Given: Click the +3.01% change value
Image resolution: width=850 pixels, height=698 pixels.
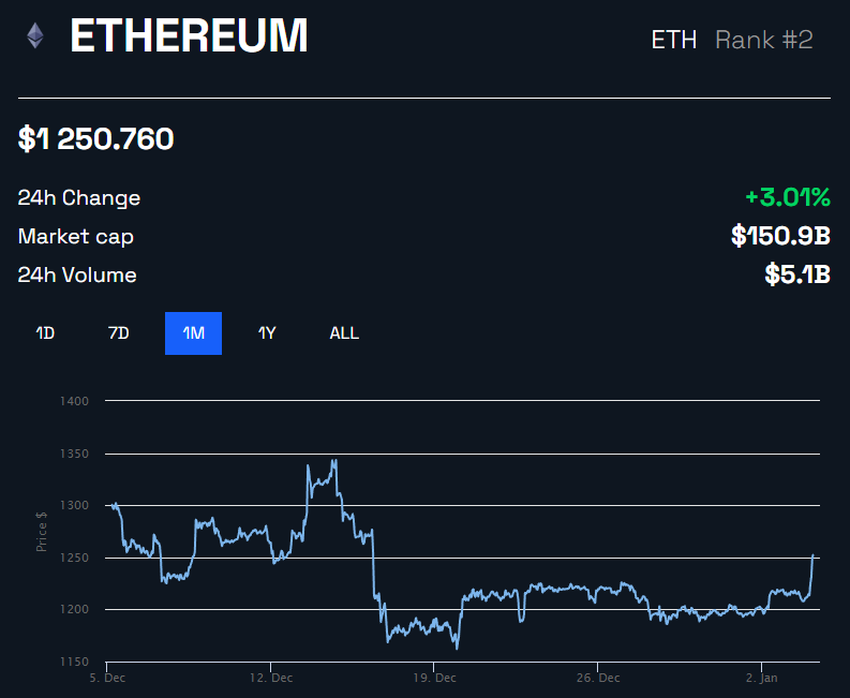Looking at the screenshot, I should 788,197.
